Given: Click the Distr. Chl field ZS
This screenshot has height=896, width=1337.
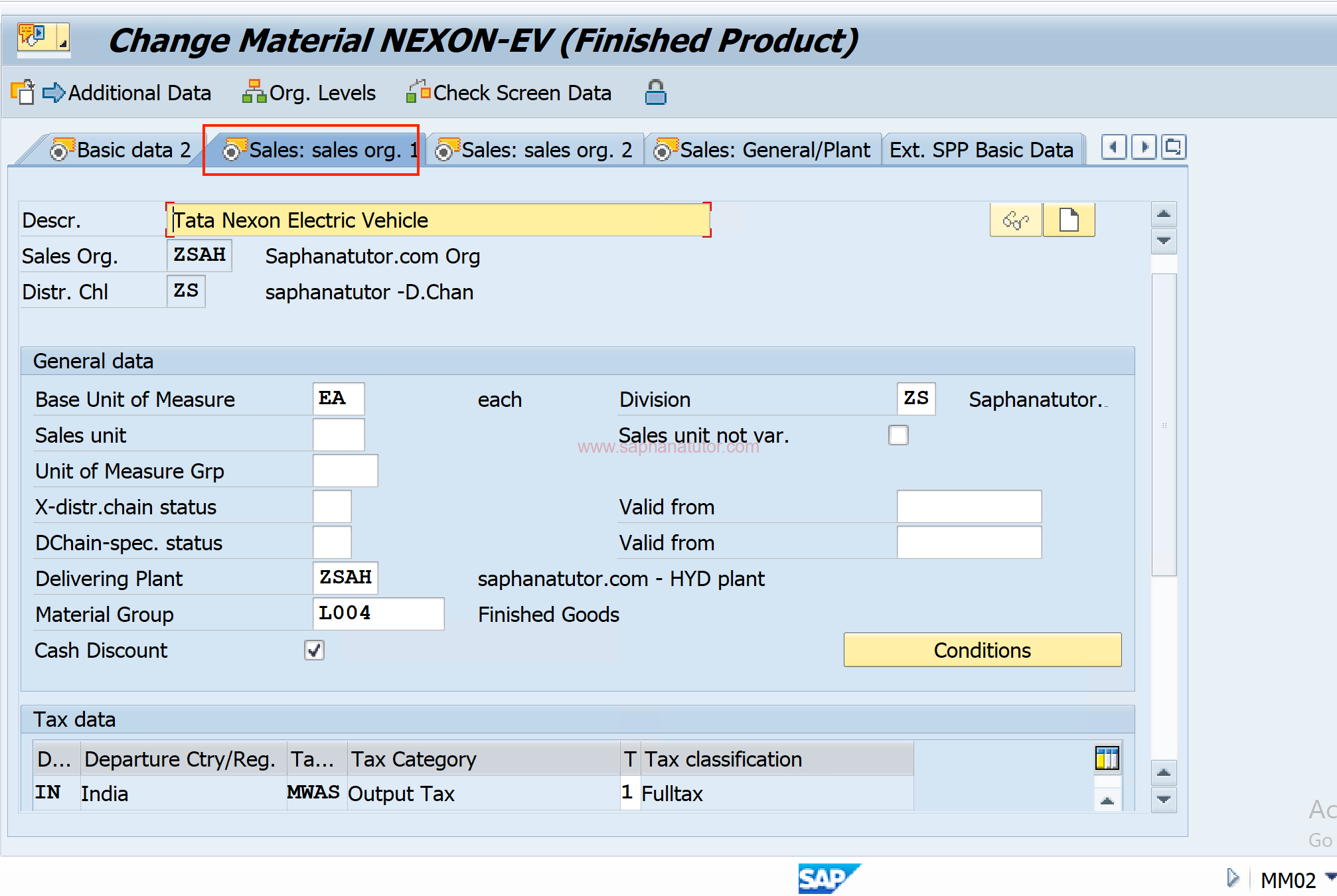Looking at the screenshot, I should click(186, 291).
